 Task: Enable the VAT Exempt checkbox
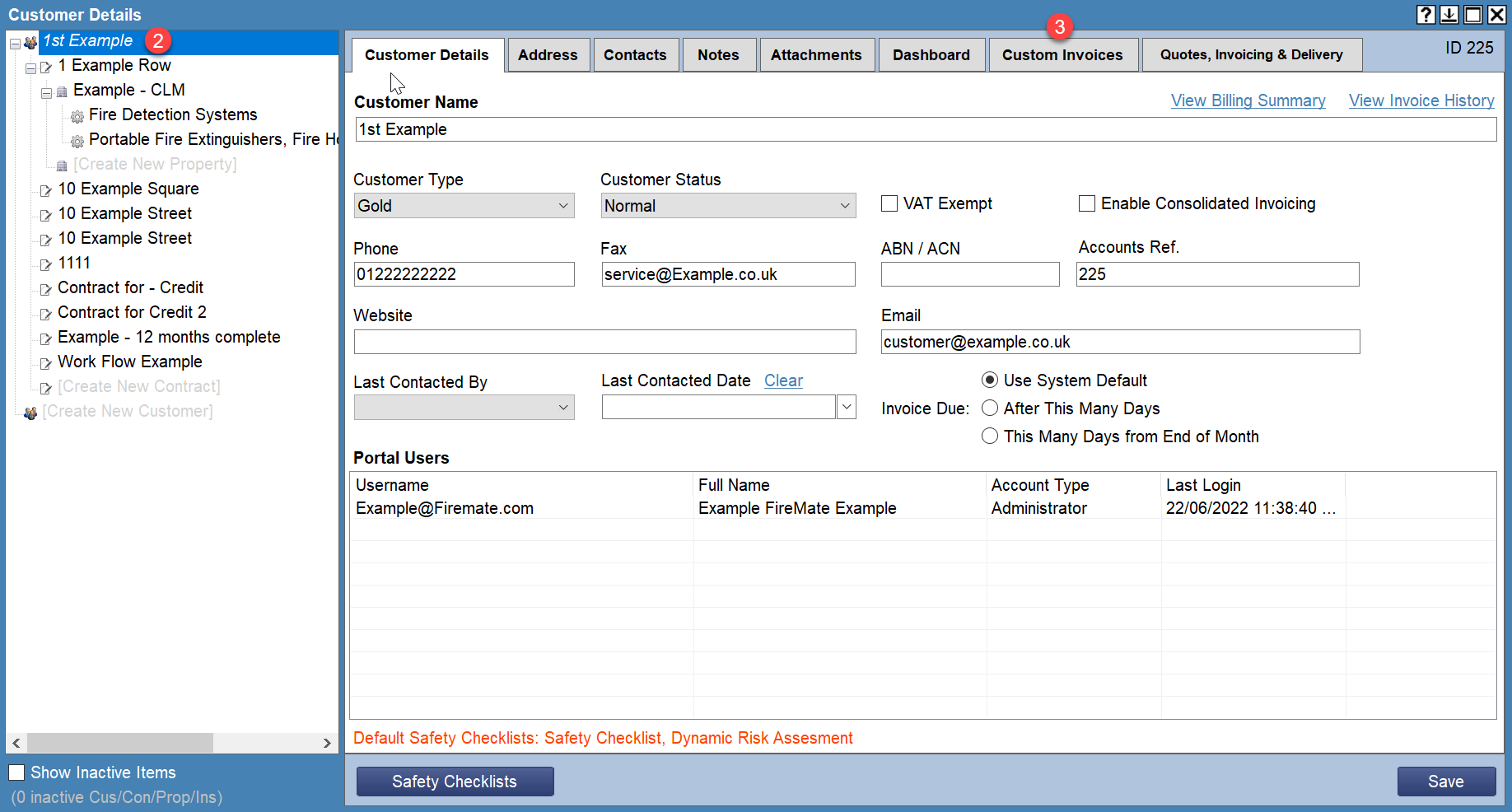(x=889, y=203)
